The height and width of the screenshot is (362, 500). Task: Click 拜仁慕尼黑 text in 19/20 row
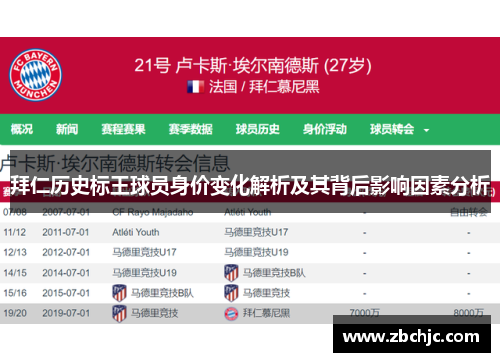266,313
